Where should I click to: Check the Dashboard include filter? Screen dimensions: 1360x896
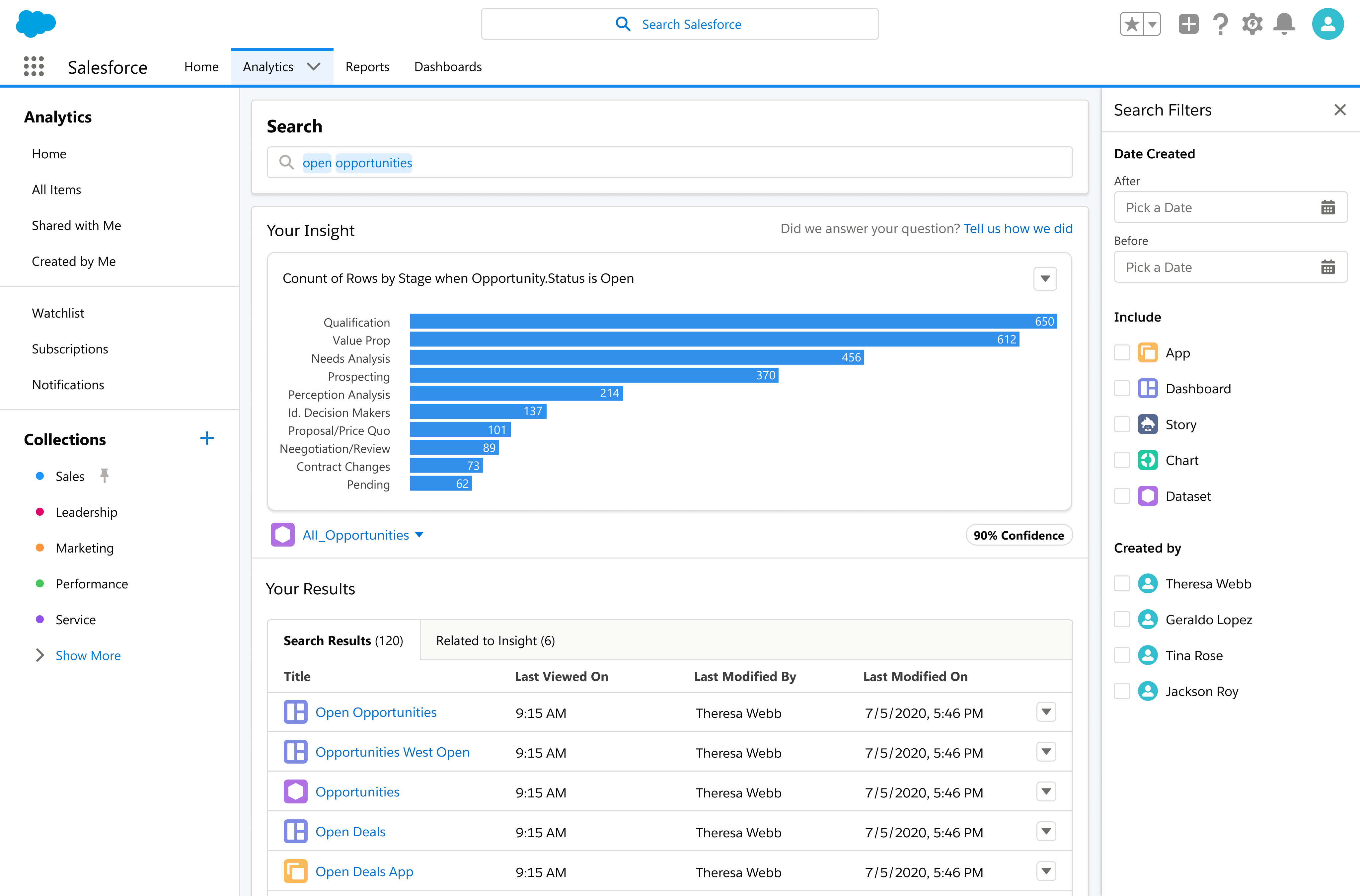click(1122, 389)
